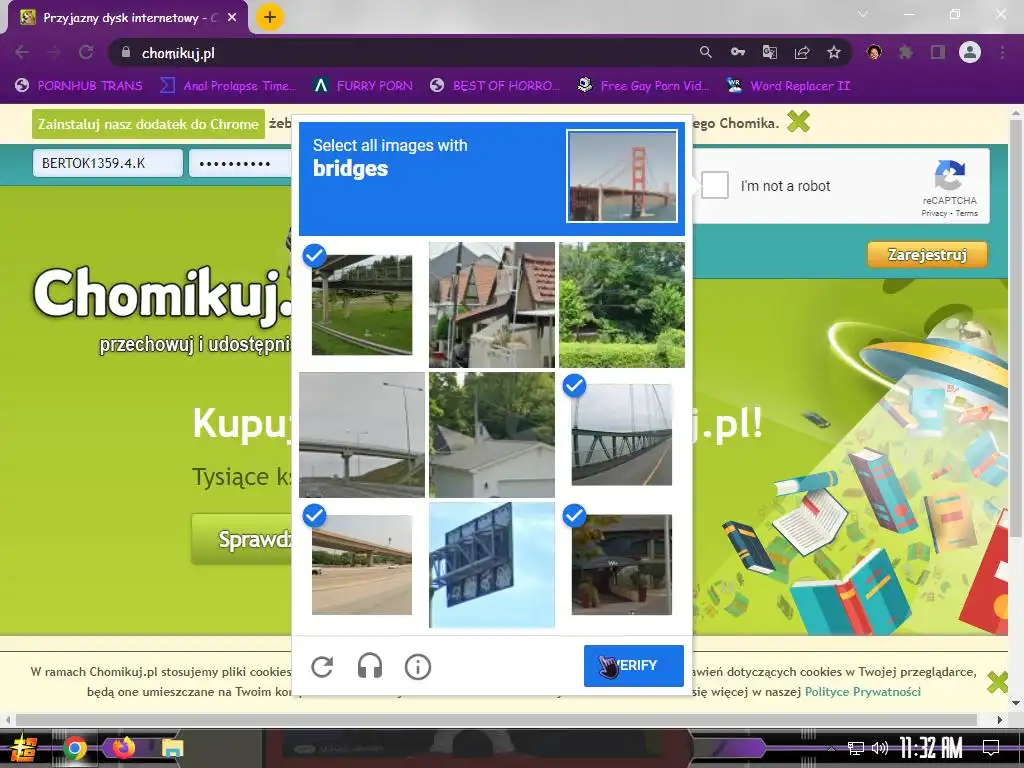The height and width of the screenshot is (768, 1024).
Task: Open Chrome from the taskbar
Action: (x=75, y=748)
